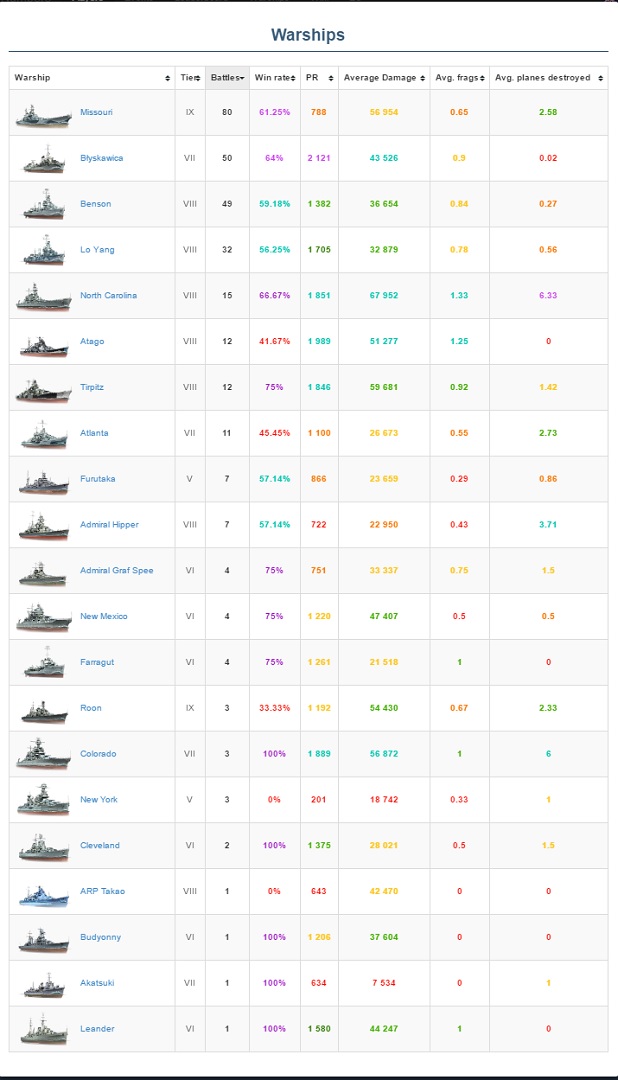Open the Akatsuki link
Image resolution: width=618 pixels, height=1080 pixels.
(x=97, y=983)
